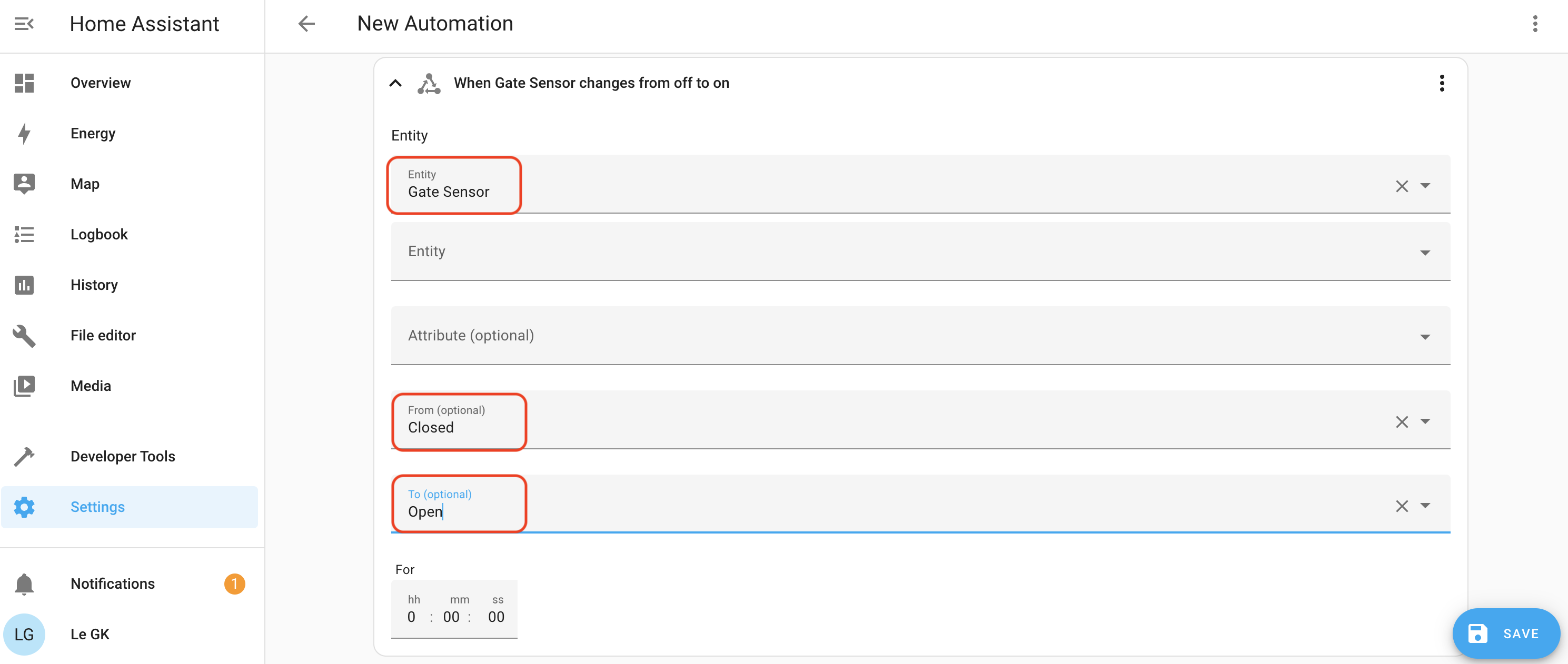Image resolution: width=1568 pixels, height=664 pixels.
Task: Click the back arrow next to New Automation
Action: coord(306,24)
